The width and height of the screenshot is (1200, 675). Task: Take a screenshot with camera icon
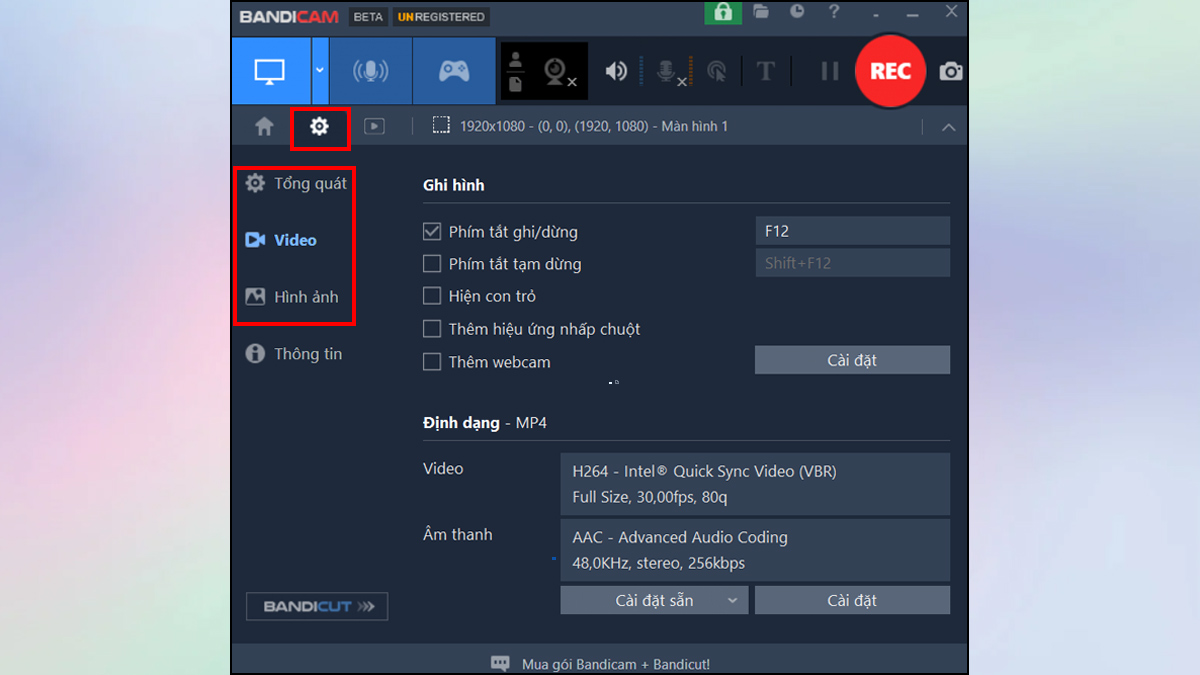[x=951, y=71]
